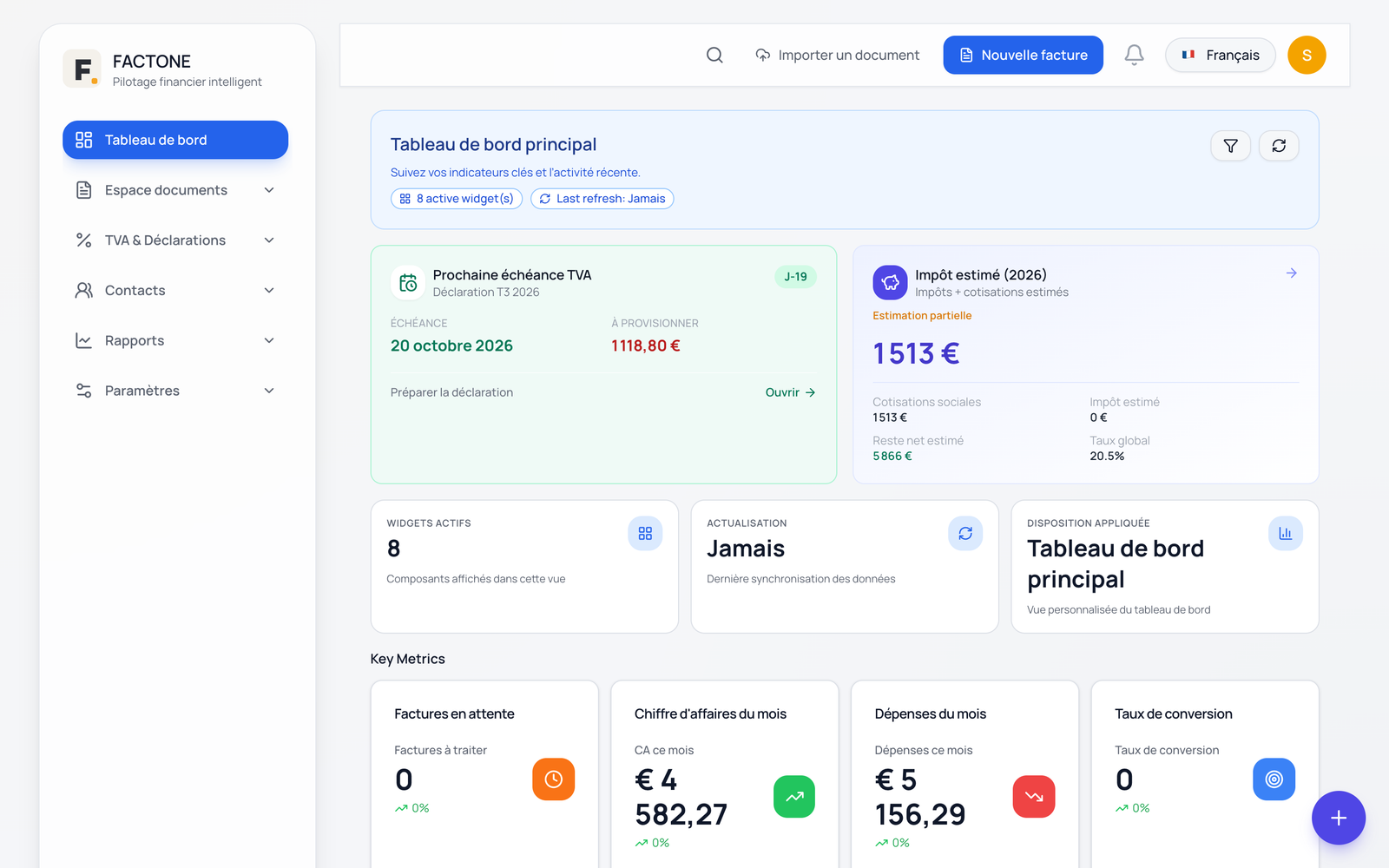Click the 1 118,80 € provision amount
This screenshot has height=868, width=1389.
coord(646,345)
